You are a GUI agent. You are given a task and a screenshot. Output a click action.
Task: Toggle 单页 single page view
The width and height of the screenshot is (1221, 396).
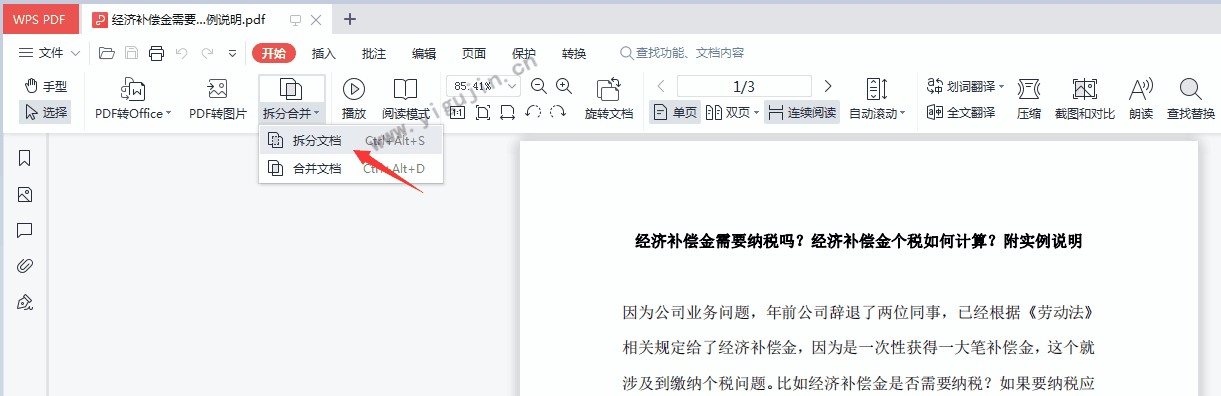coord(675,113)
